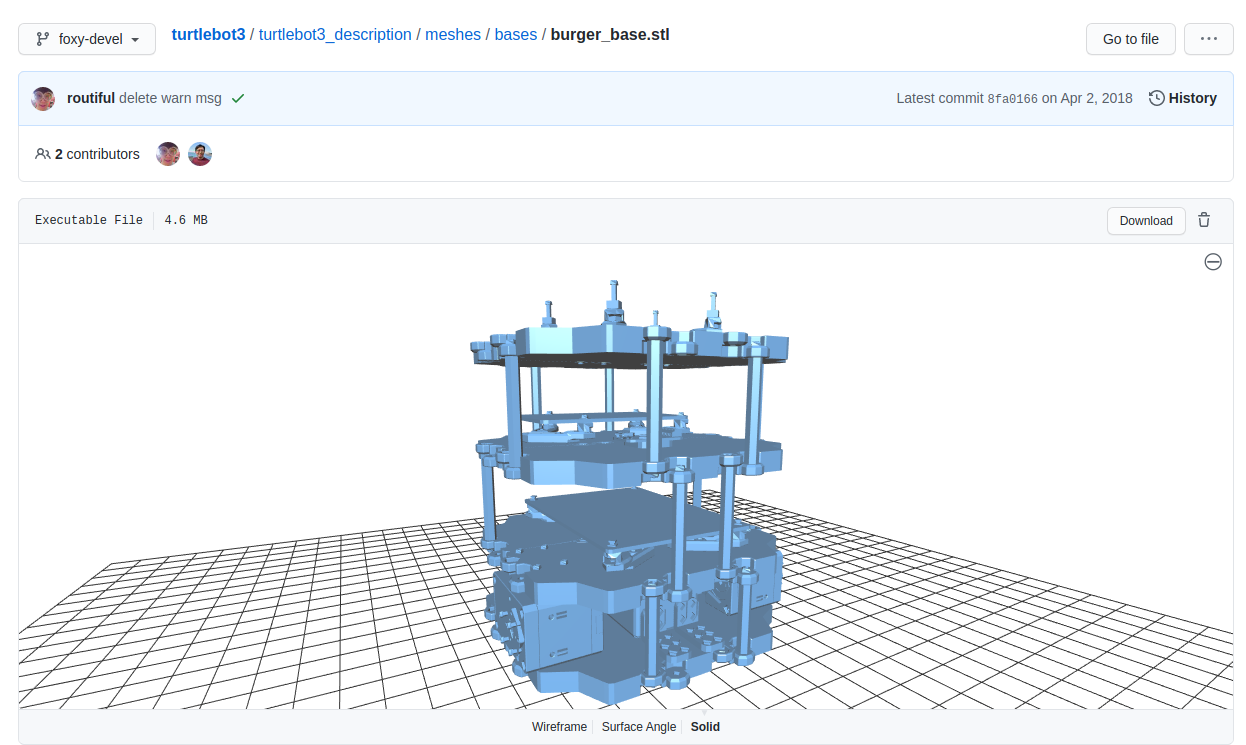Image resolution: width=1246 pixels, height=745 pixels.
Task: Show the 2 contributors list
Action: (87, 154)
